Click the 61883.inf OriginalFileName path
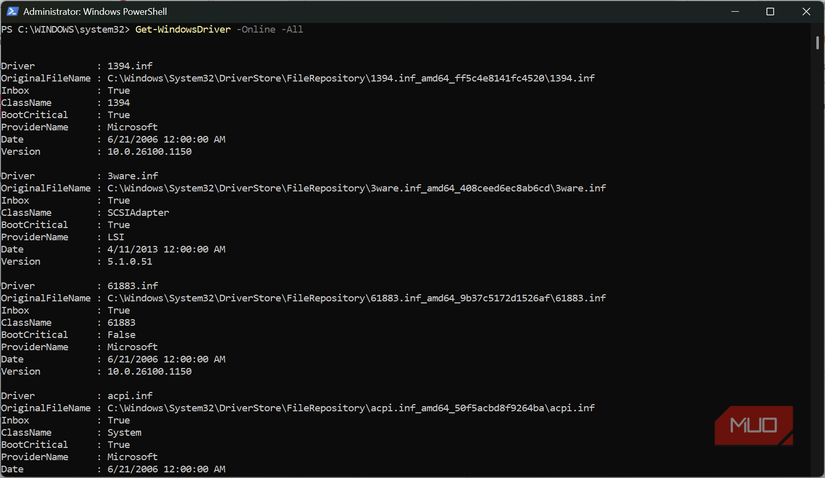Viewport: 825px width, 478px height. (357, 298)
